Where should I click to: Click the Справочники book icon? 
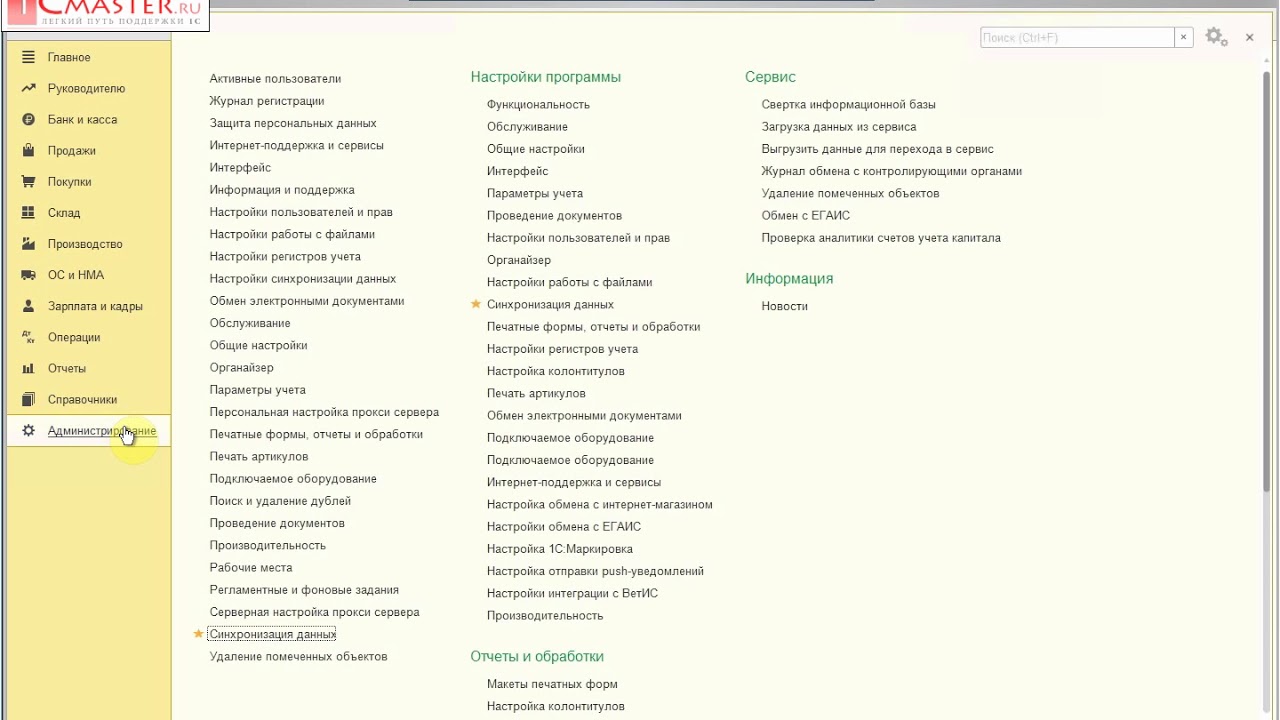28,399
